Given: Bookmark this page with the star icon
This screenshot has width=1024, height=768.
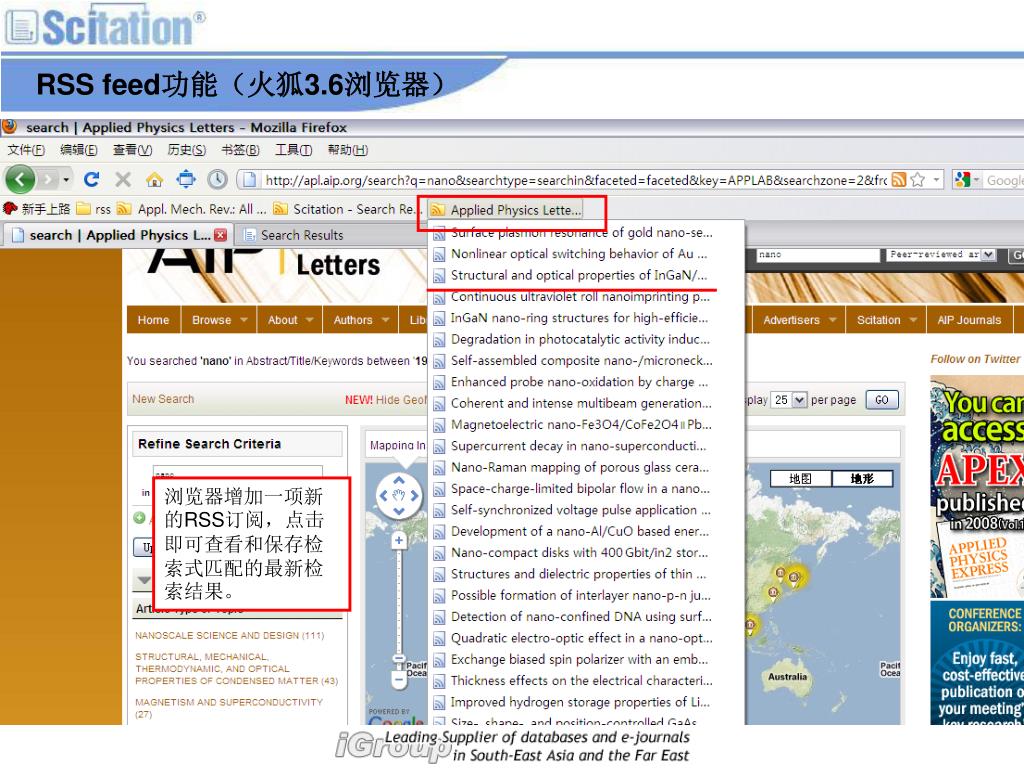Looking at the screenshot, I should 918,180.
